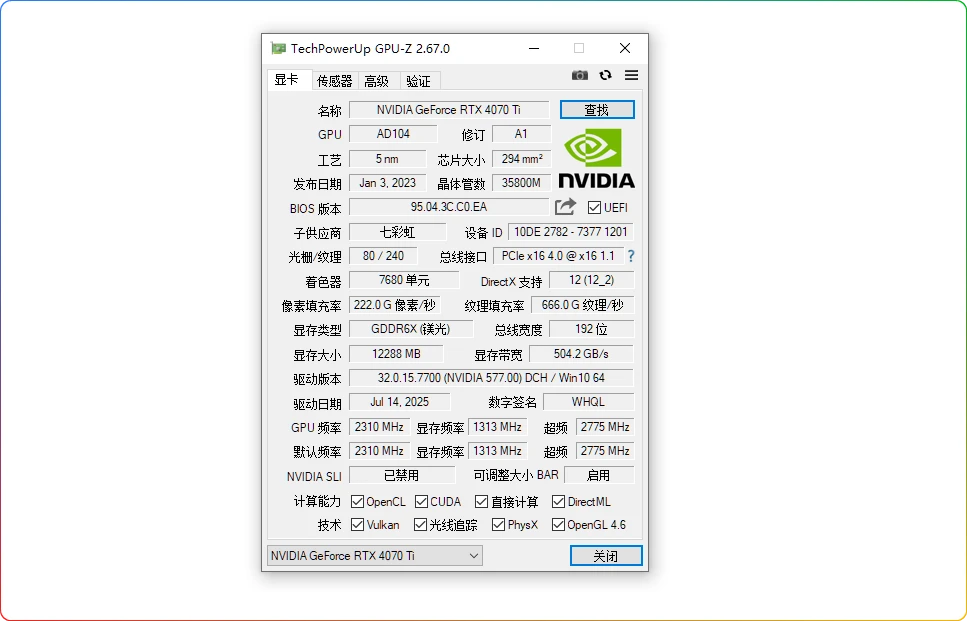Close the GPU-Z window with X
The image size is (967, 621).
tap(625, 48)
